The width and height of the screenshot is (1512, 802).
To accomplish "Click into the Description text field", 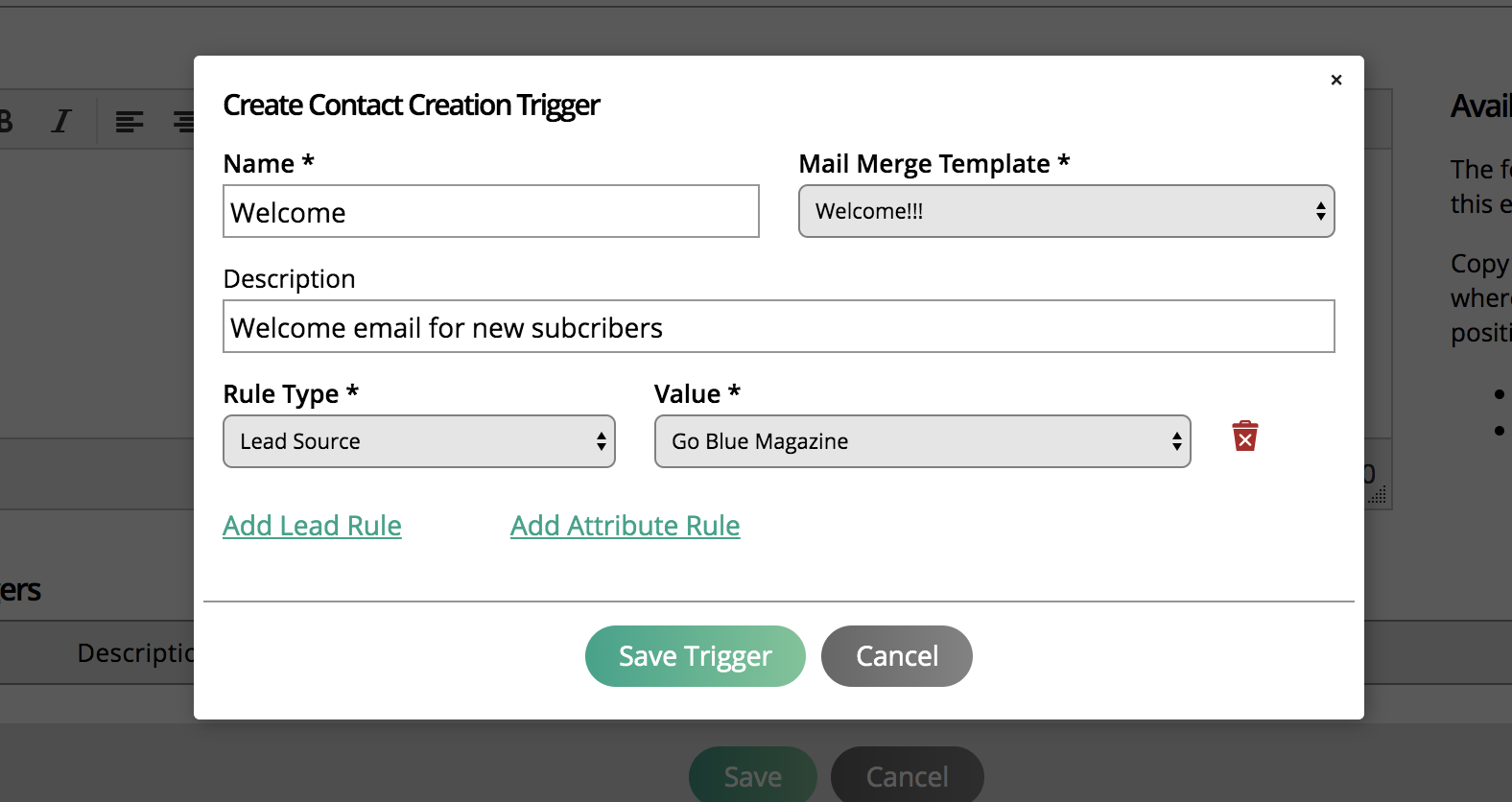I will pyautogui.click(x=778, y=327).
